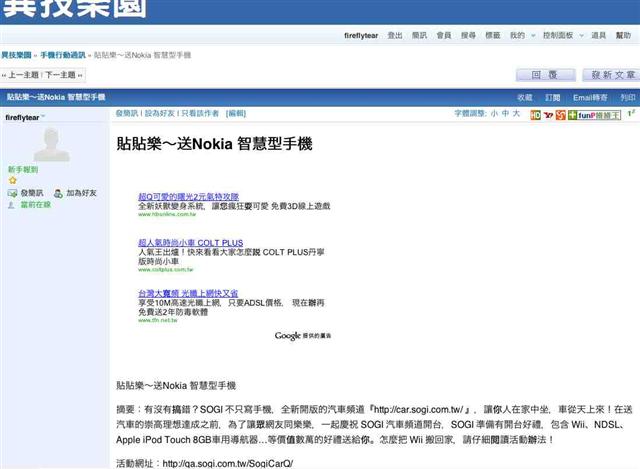Click fireflytear username in top bar

(361, 36)
